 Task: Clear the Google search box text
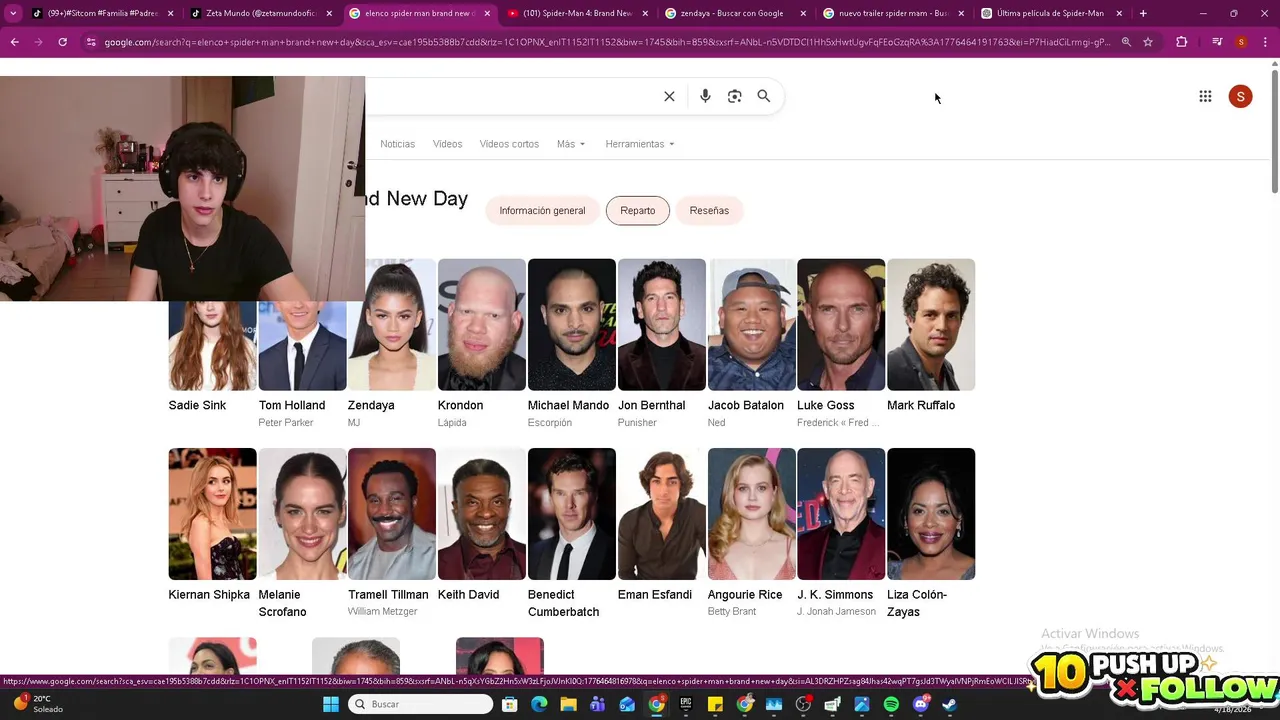(x=669, y=96)
